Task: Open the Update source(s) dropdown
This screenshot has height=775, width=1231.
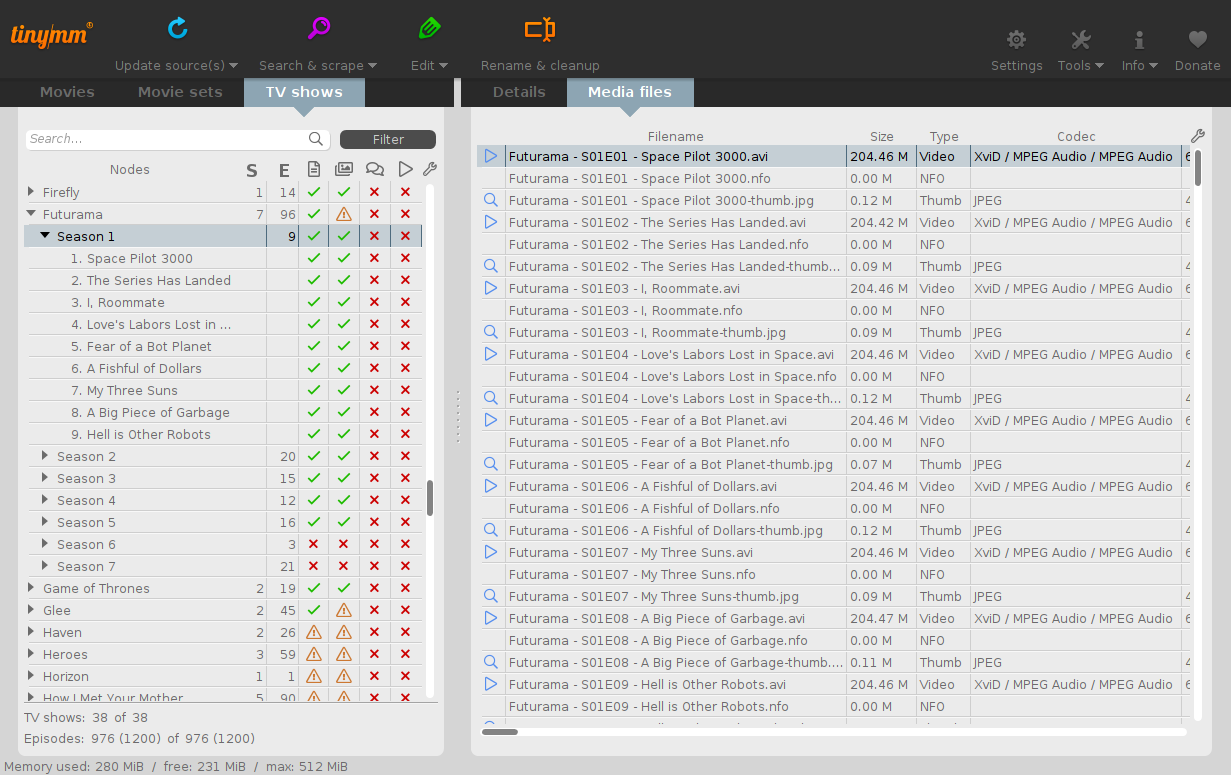Action: (x=233, y=66)
